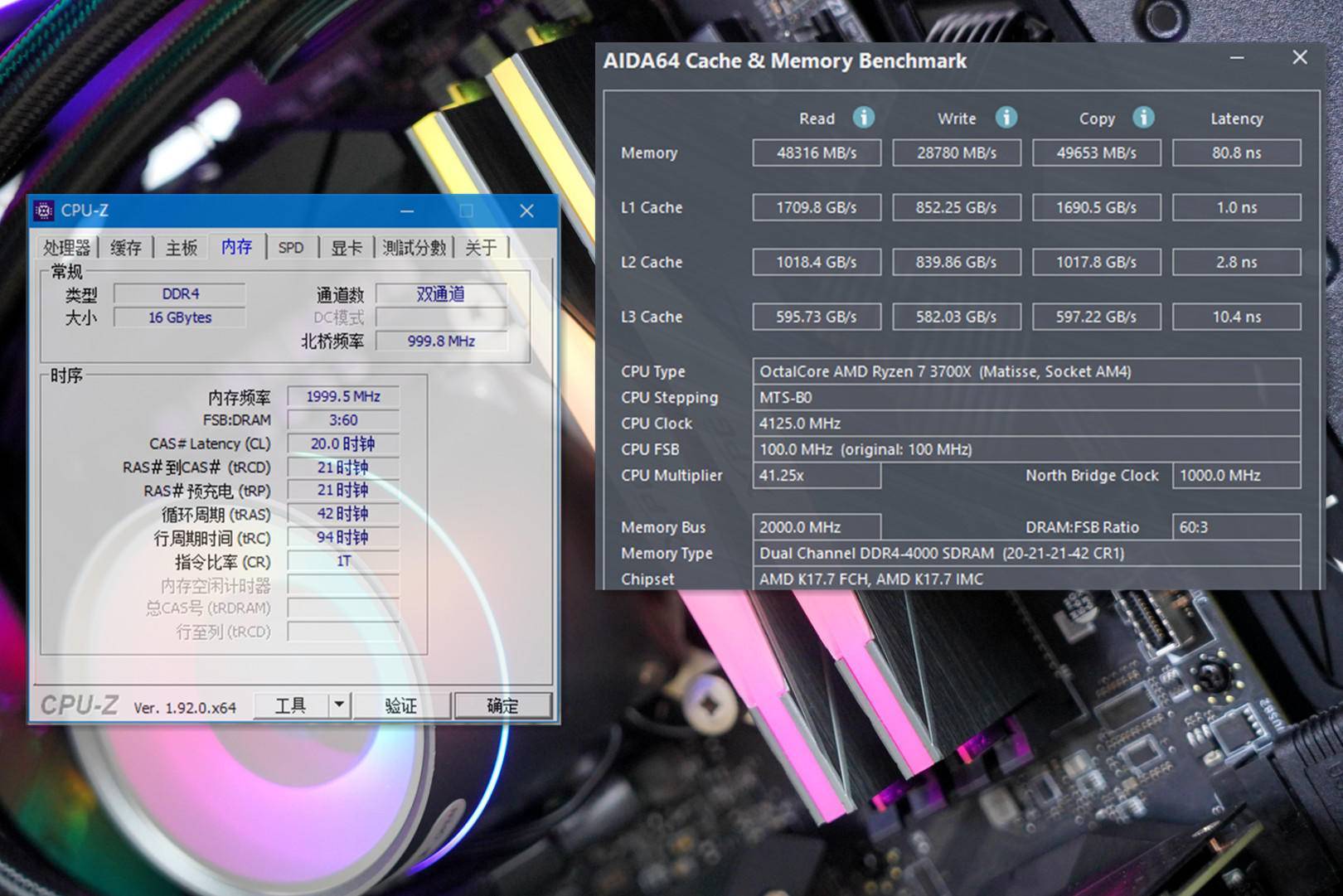Click the Memory Read value 48316 MB/s
1343x896 pixels.
[817, 153]
